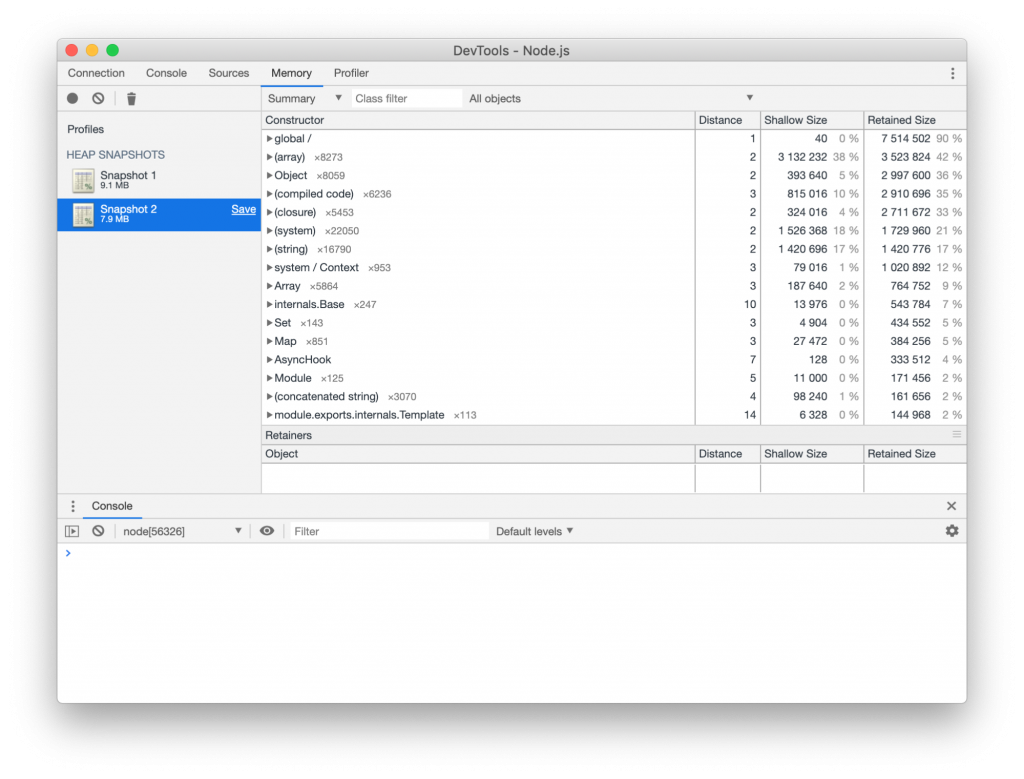Close the Console drawer
Image resolution: width=1024 pixels, height=779 pixels.
click(952, 506)
